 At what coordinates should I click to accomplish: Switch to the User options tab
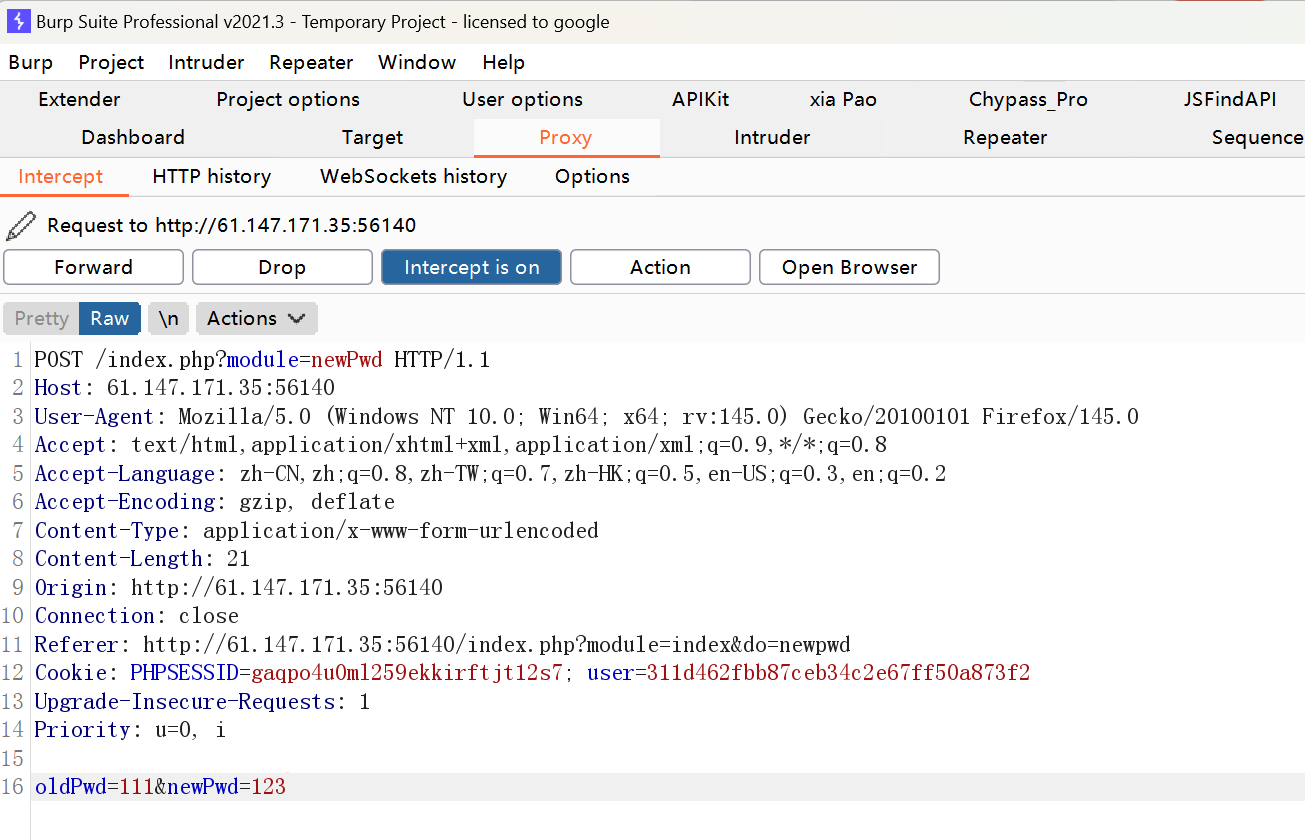click(x=522, y=99)
